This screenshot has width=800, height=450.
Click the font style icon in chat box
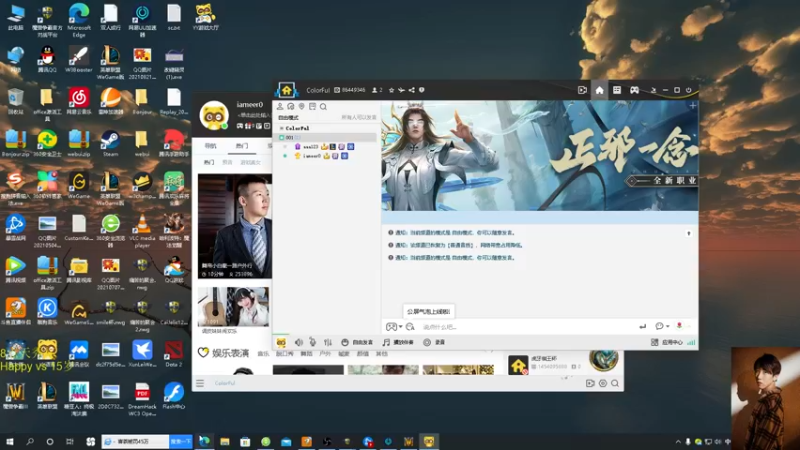coord(410,327)
